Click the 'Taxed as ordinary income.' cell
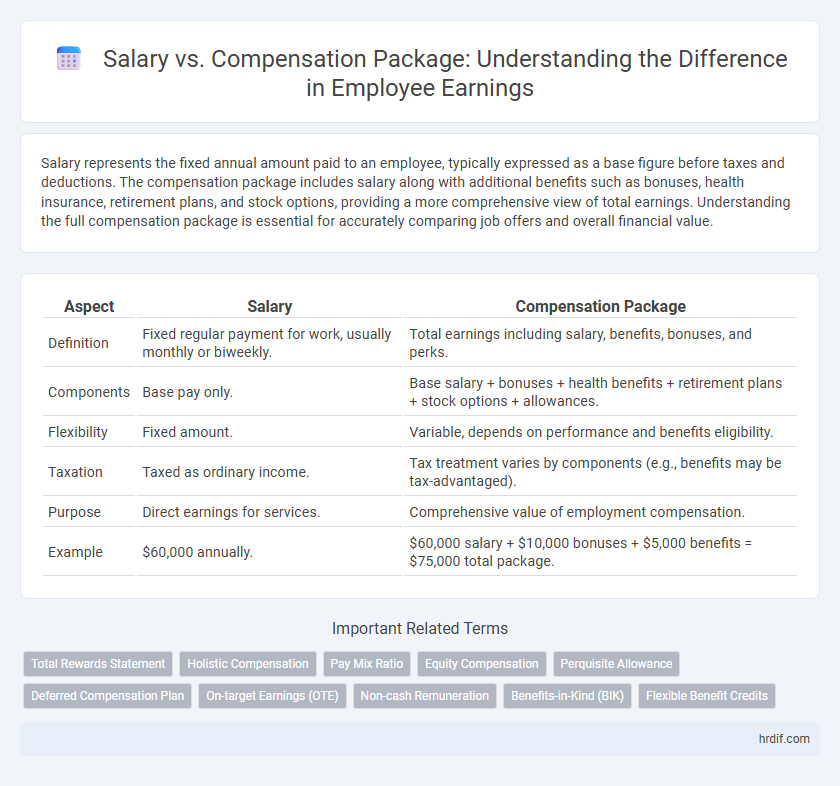The image size is (840, 786). (x=269, y=472)
